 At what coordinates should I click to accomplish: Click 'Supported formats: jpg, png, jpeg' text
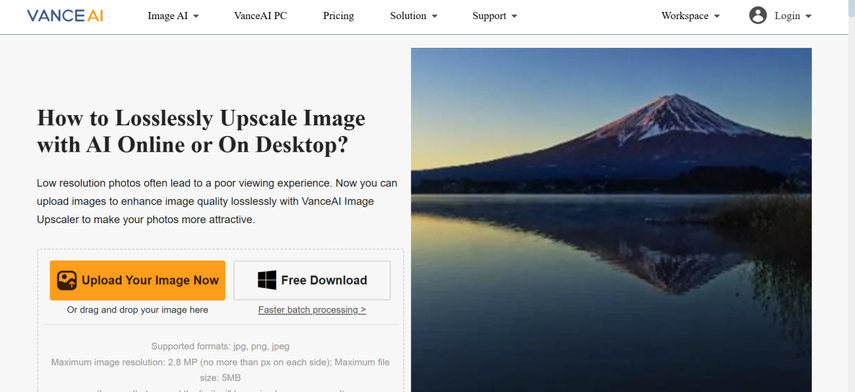pos(220,346)
